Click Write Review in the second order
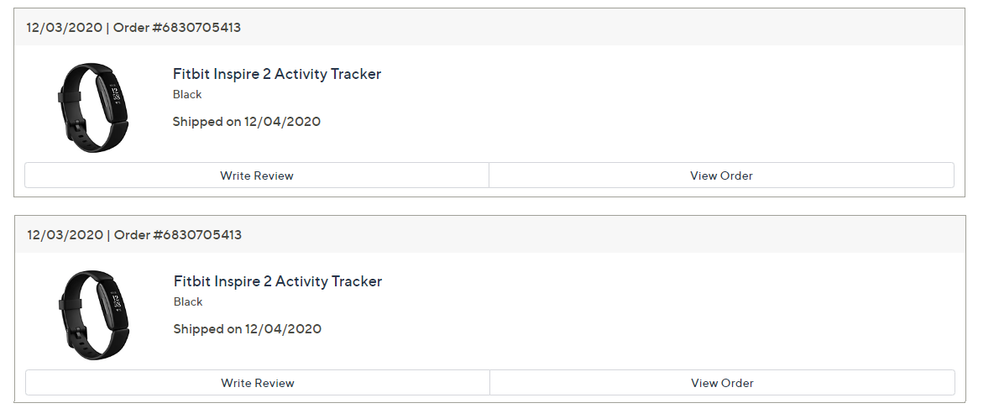 (257, 383)
